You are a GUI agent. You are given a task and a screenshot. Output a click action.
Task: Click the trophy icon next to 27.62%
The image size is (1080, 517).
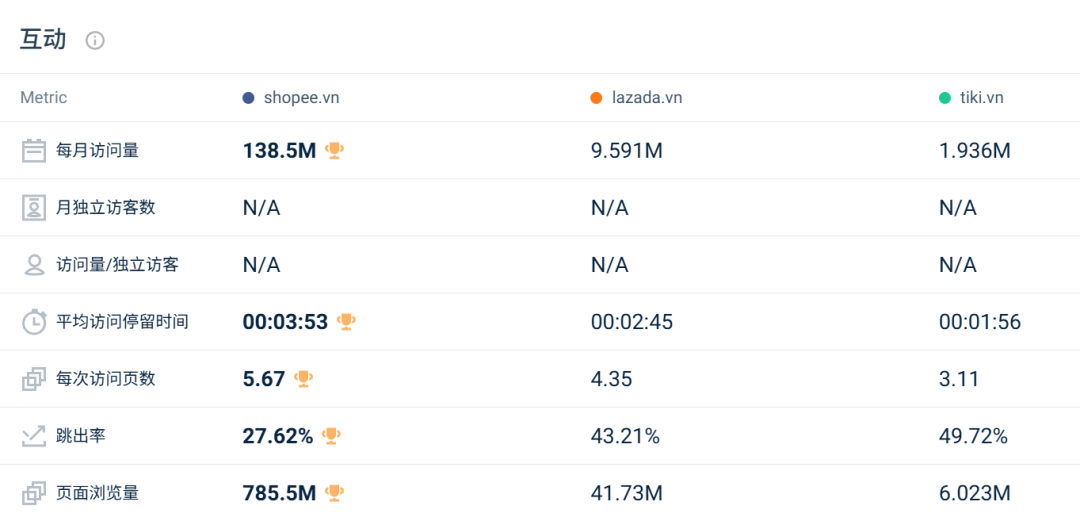pos(331,436)
